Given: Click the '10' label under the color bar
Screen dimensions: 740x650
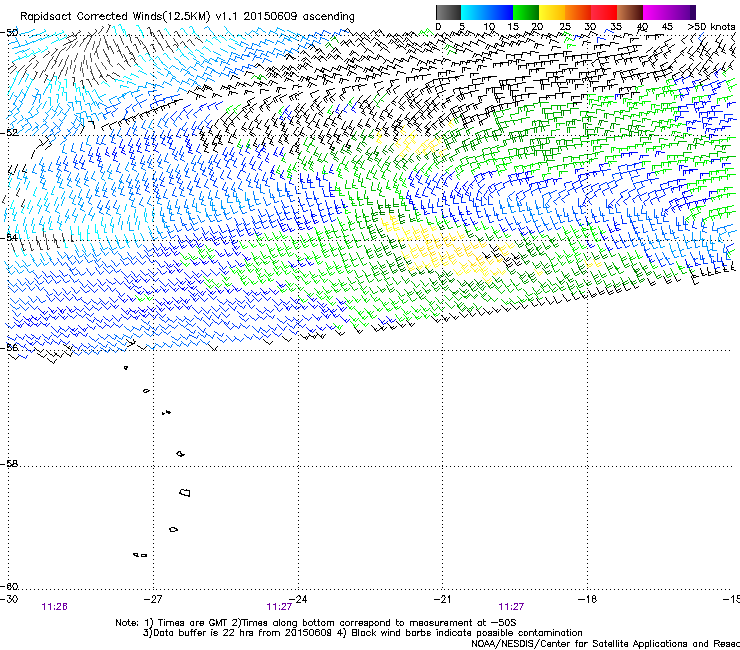Looking at the screenshot, I should tap(489, 27).
